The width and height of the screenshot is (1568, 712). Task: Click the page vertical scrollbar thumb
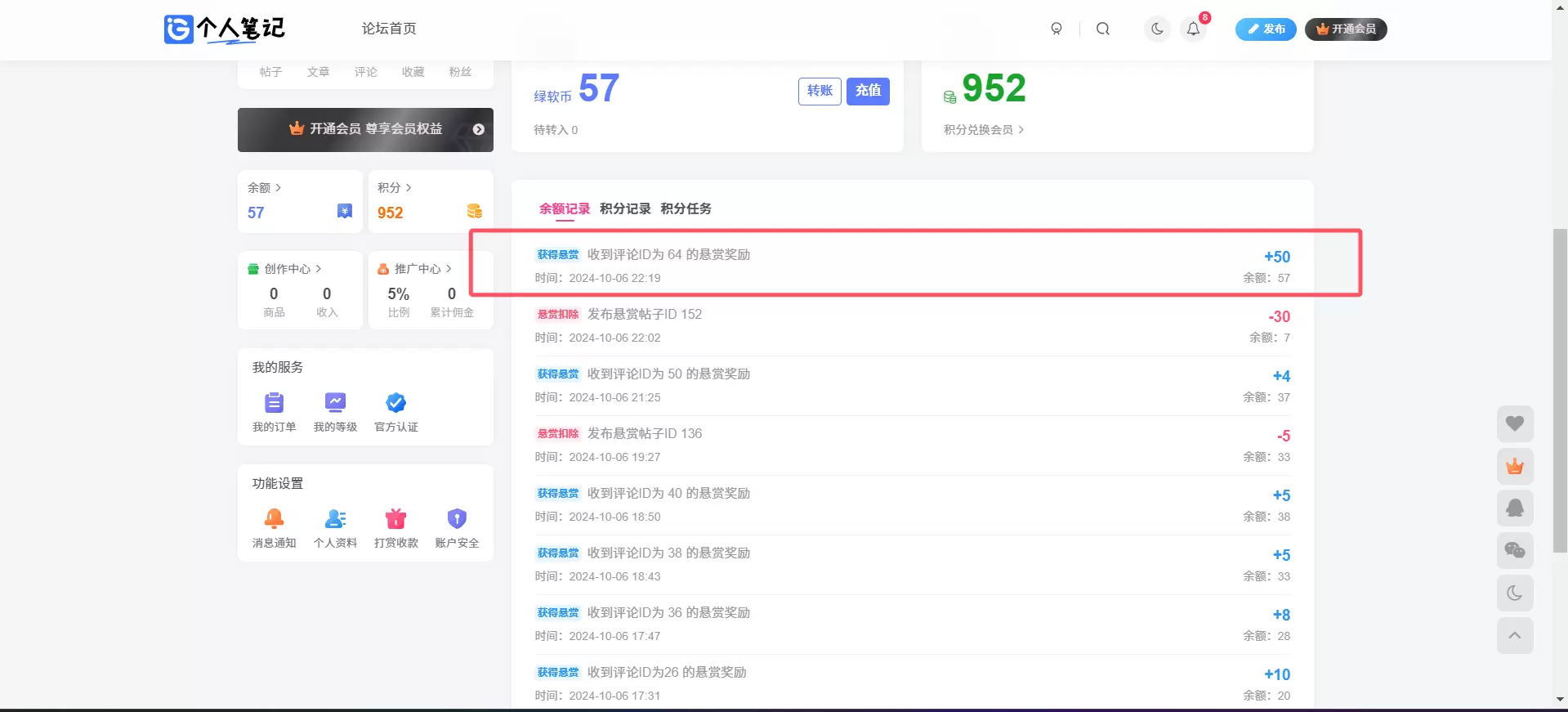pyautogui.click(x=1560, y=391)
